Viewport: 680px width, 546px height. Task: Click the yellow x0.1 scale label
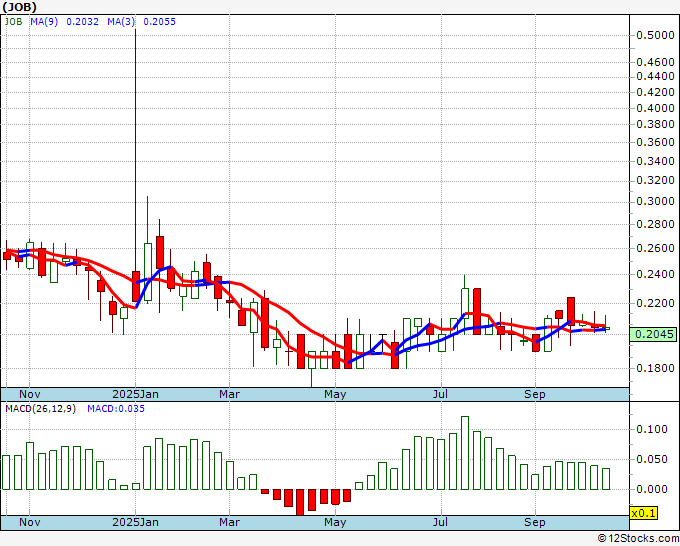click(642, 512)
